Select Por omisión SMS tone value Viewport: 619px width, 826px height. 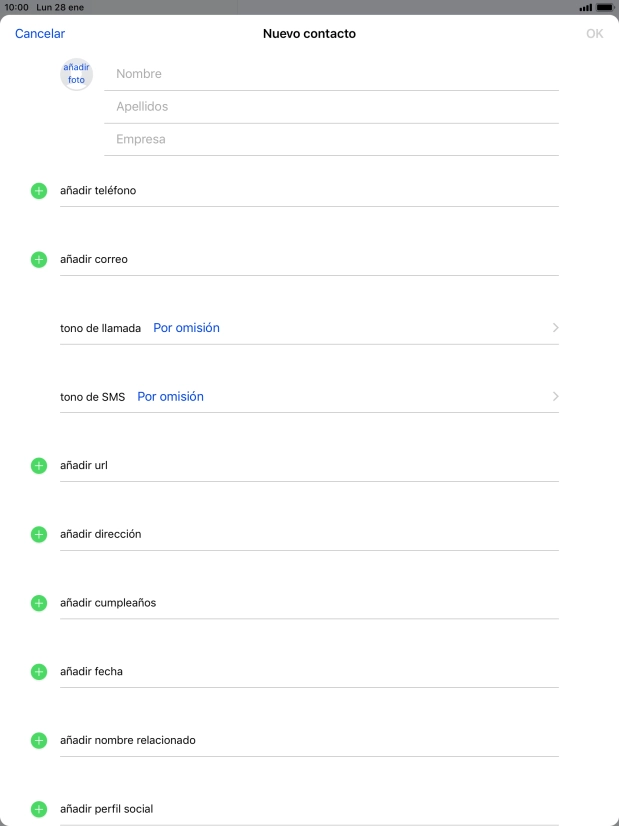pyautogui.click(x=170, y=397)
